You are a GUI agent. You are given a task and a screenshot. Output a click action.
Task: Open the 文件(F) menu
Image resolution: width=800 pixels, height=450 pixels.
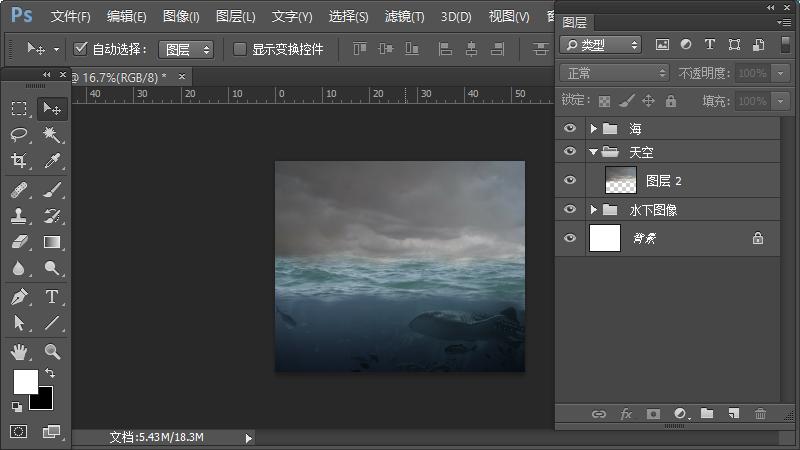click(x=70, y=17)
